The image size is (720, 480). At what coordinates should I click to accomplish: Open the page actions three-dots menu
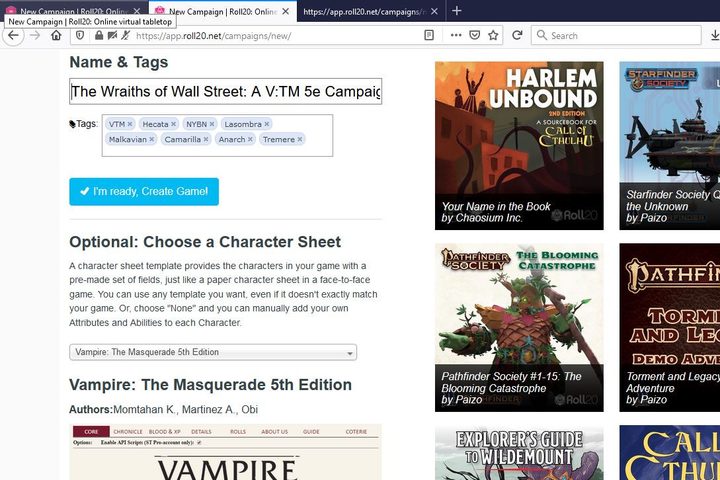click(456, 35)
